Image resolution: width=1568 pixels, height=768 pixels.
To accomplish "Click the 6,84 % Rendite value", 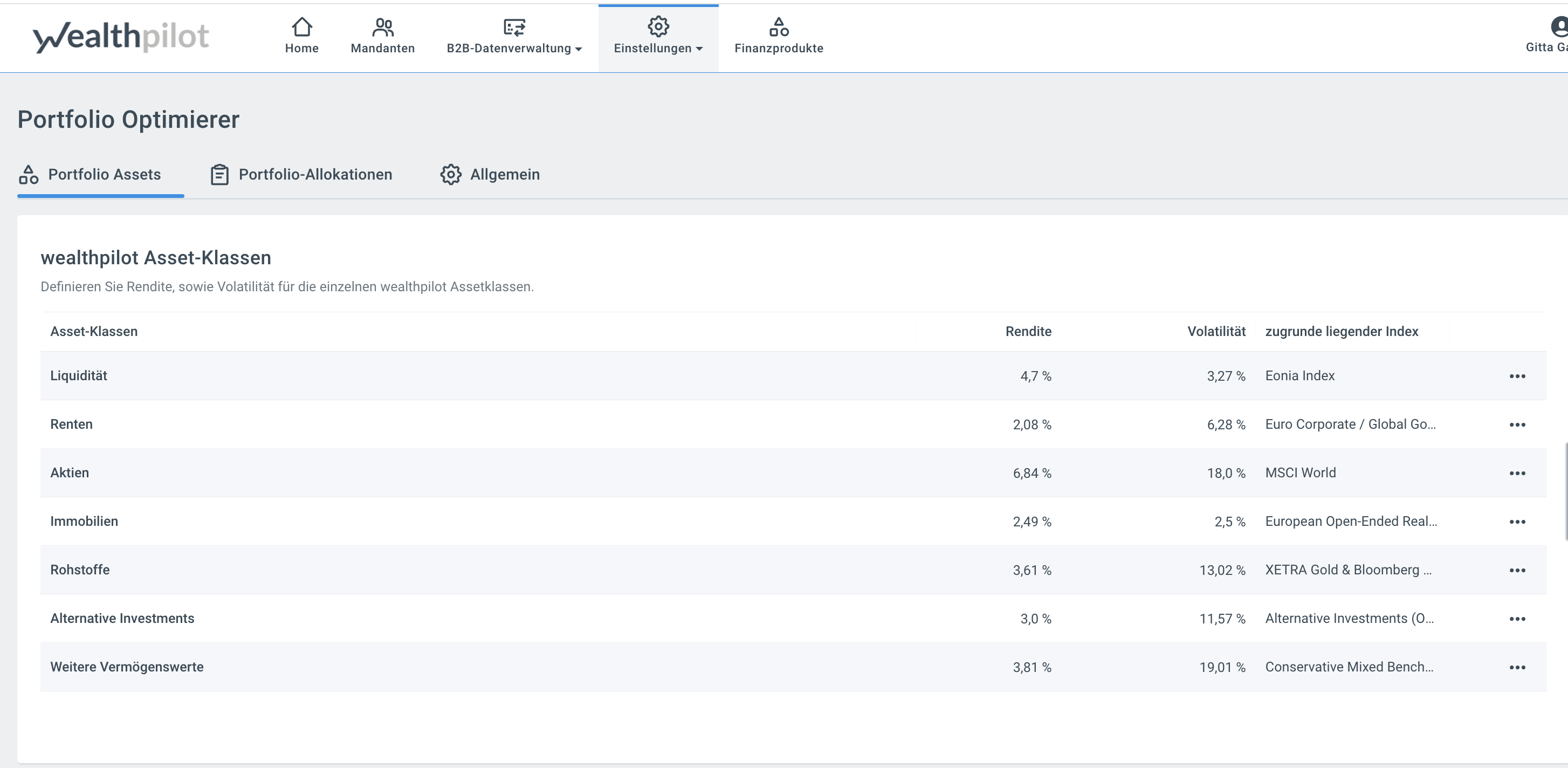I will coord(1031,473).
